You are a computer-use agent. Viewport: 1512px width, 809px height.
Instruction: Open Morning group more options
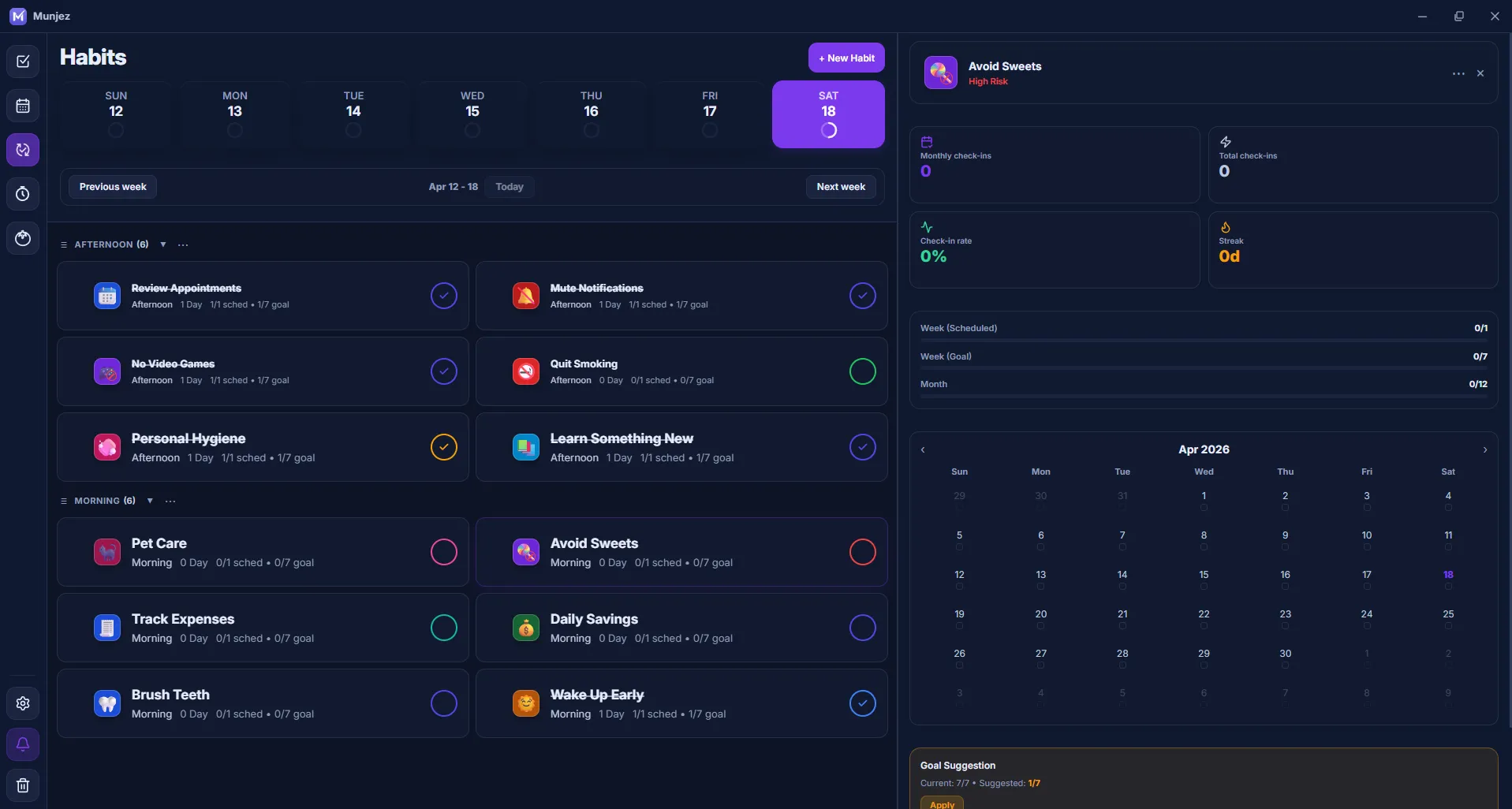[170, 501]
